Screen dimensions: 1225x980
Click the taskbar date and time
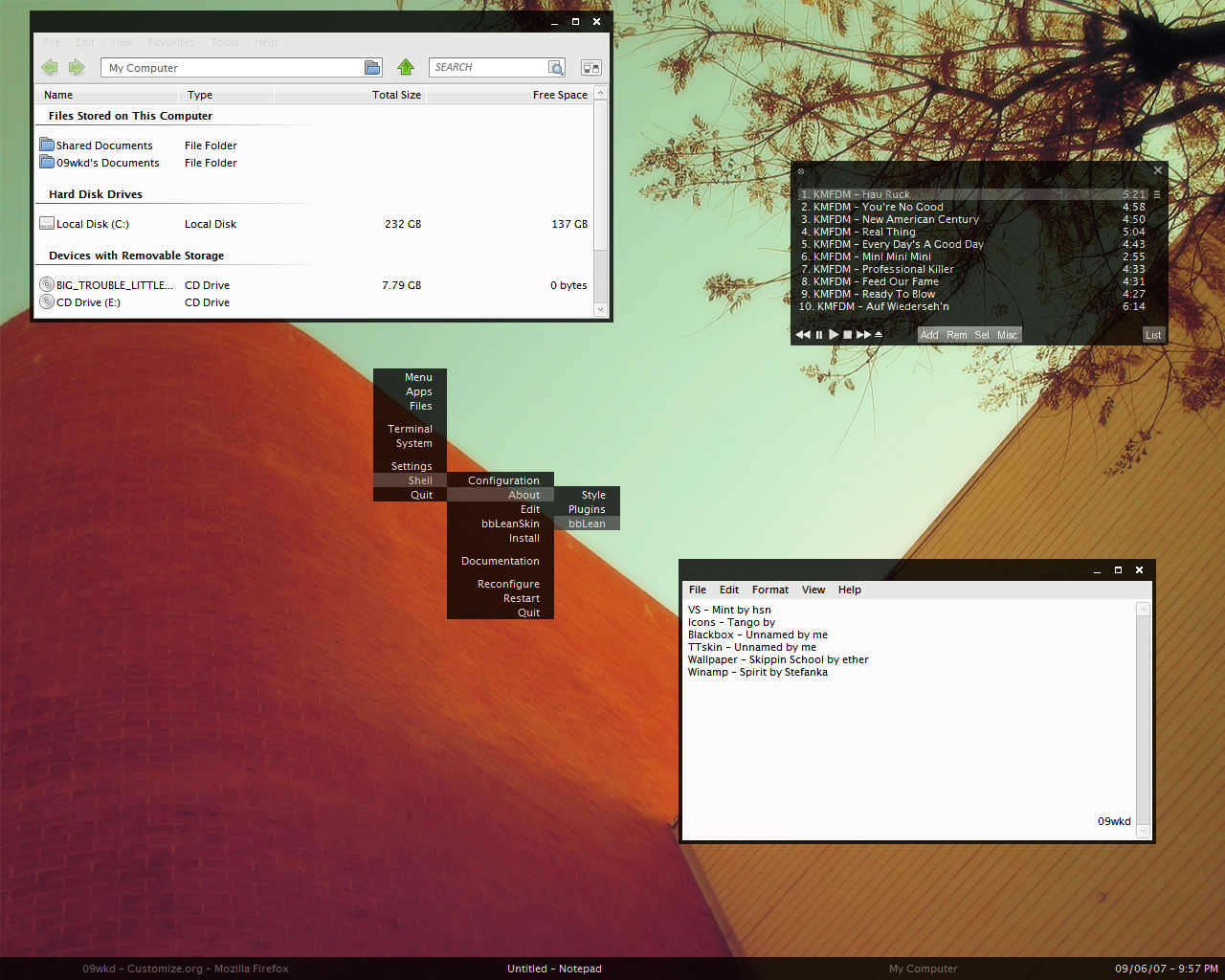point(1166,969)
